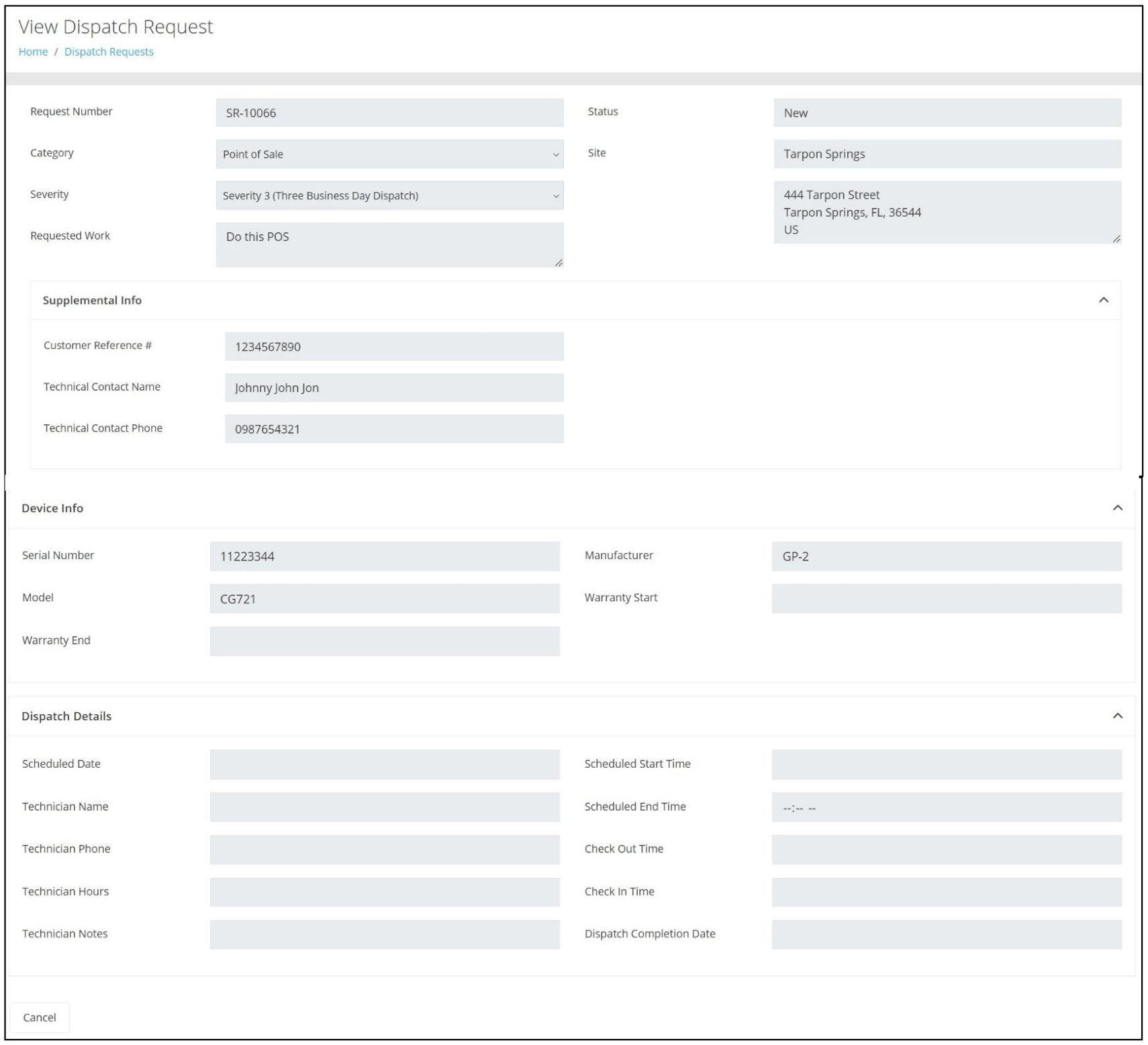This screenshot has width=1148, height=1045.
Task: Click the Technician Phone field
Action: click(385, 850)
